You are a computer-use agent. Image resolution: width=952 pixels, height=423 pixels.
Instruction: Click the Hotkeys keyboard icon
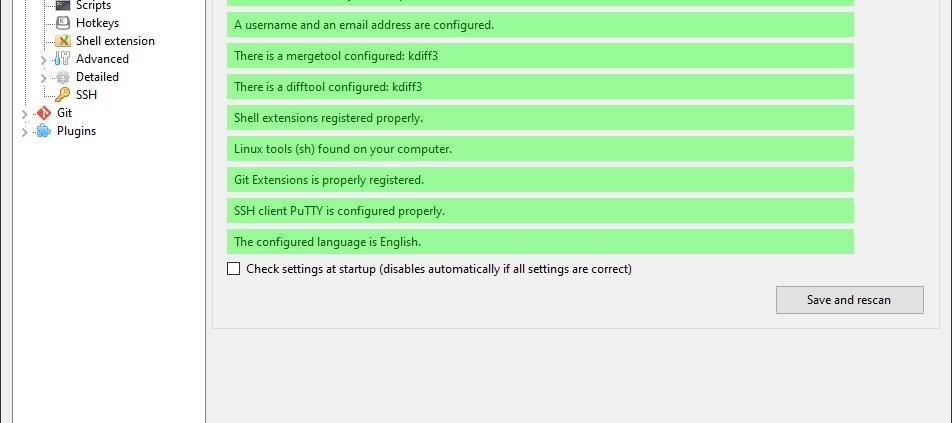(63, 23)
